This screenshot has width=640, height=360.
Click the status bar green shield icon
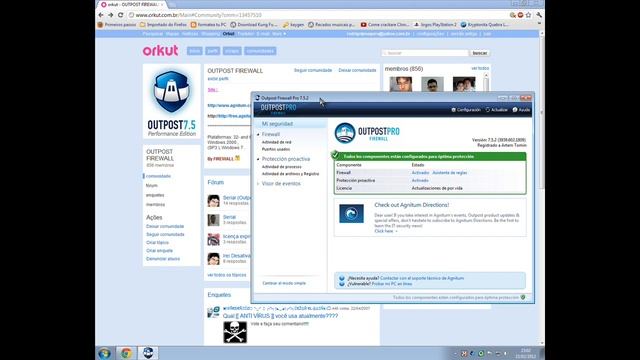523,297
